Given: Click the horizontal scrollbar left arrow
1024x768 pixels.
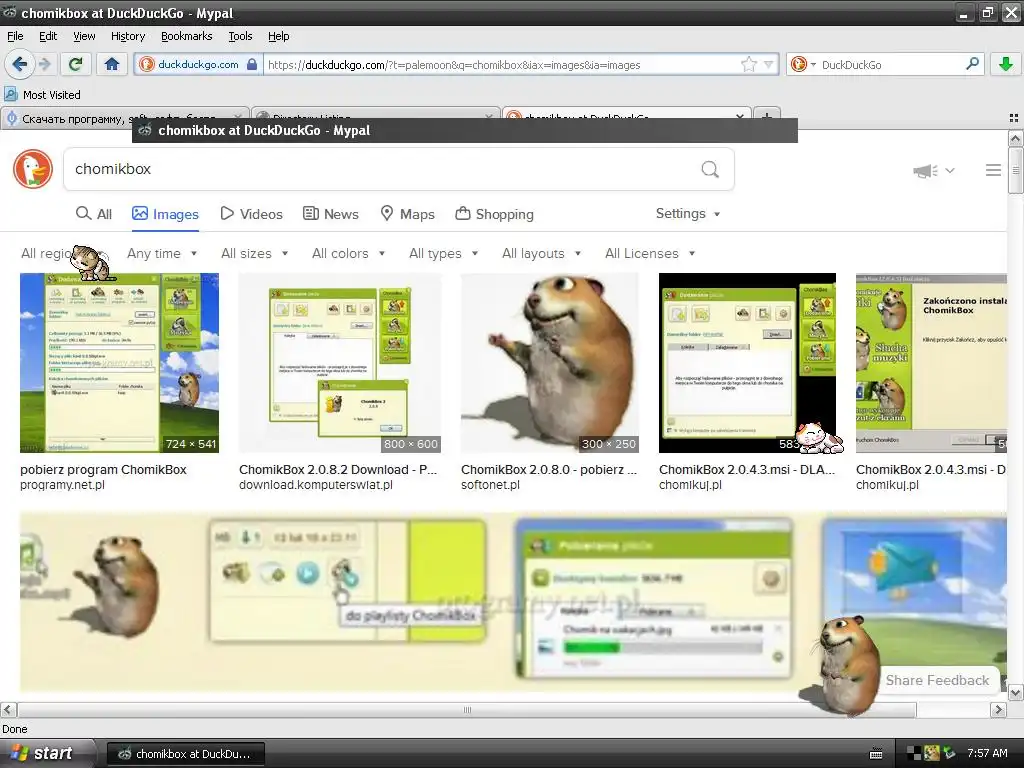Looking at the screenshot, I should point(8,710).
